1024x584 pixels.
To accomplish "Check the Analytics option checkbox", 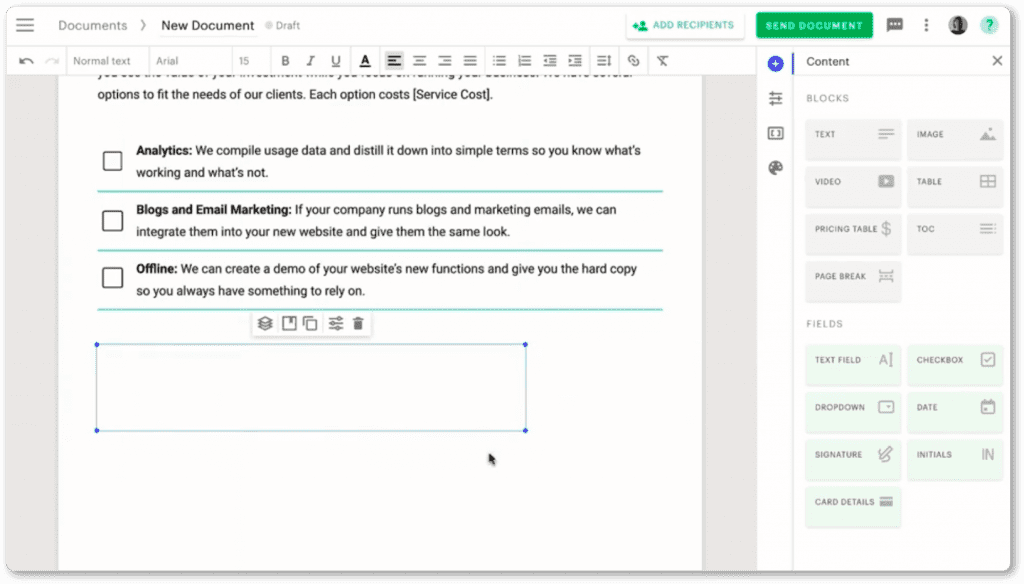I will pos(113,161).
